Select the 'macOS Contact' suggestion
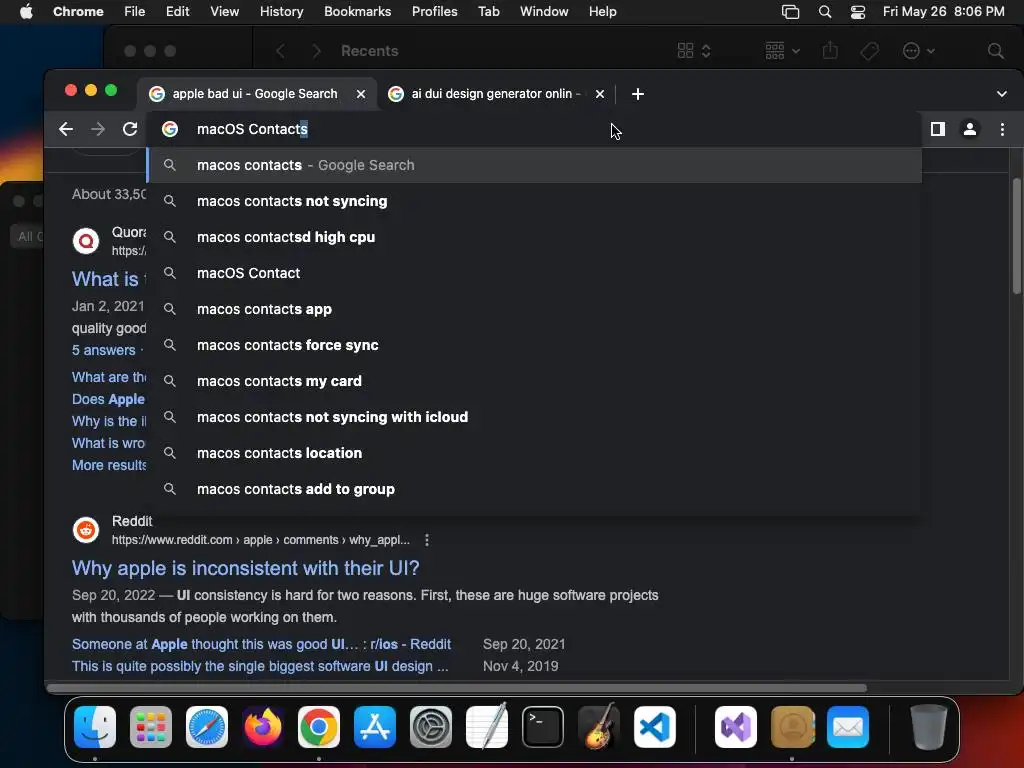 pyautogui.click(x=534, y=273)
